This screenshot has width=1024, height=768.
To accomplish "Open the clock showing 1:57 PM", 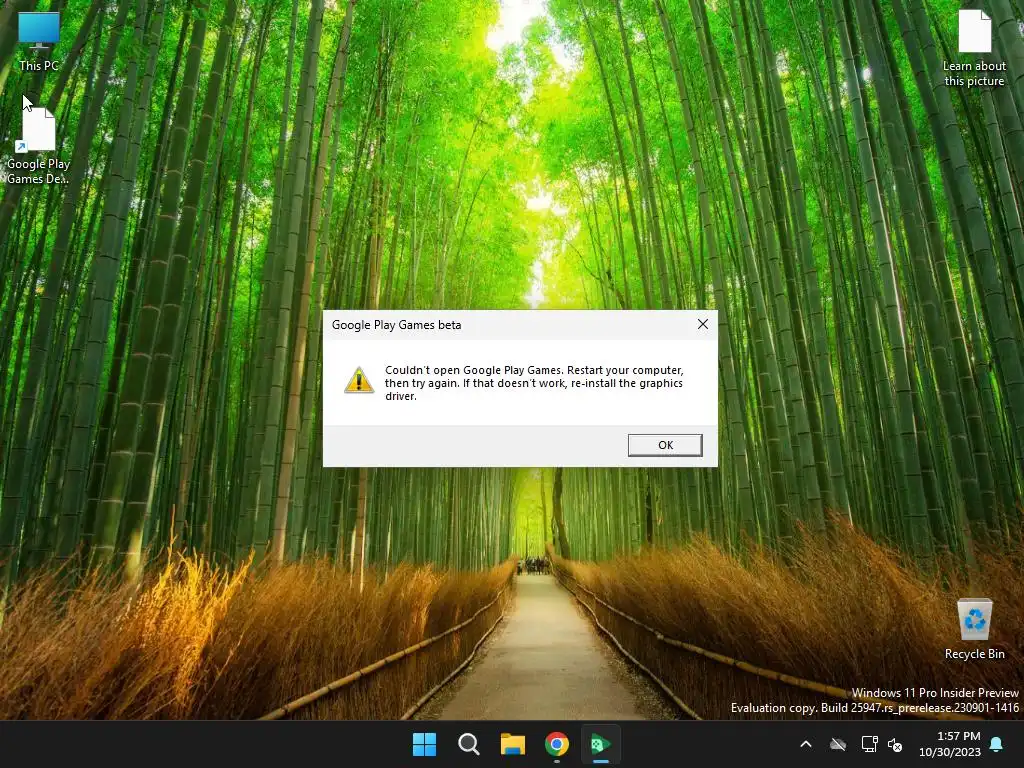I will point(950,744).
